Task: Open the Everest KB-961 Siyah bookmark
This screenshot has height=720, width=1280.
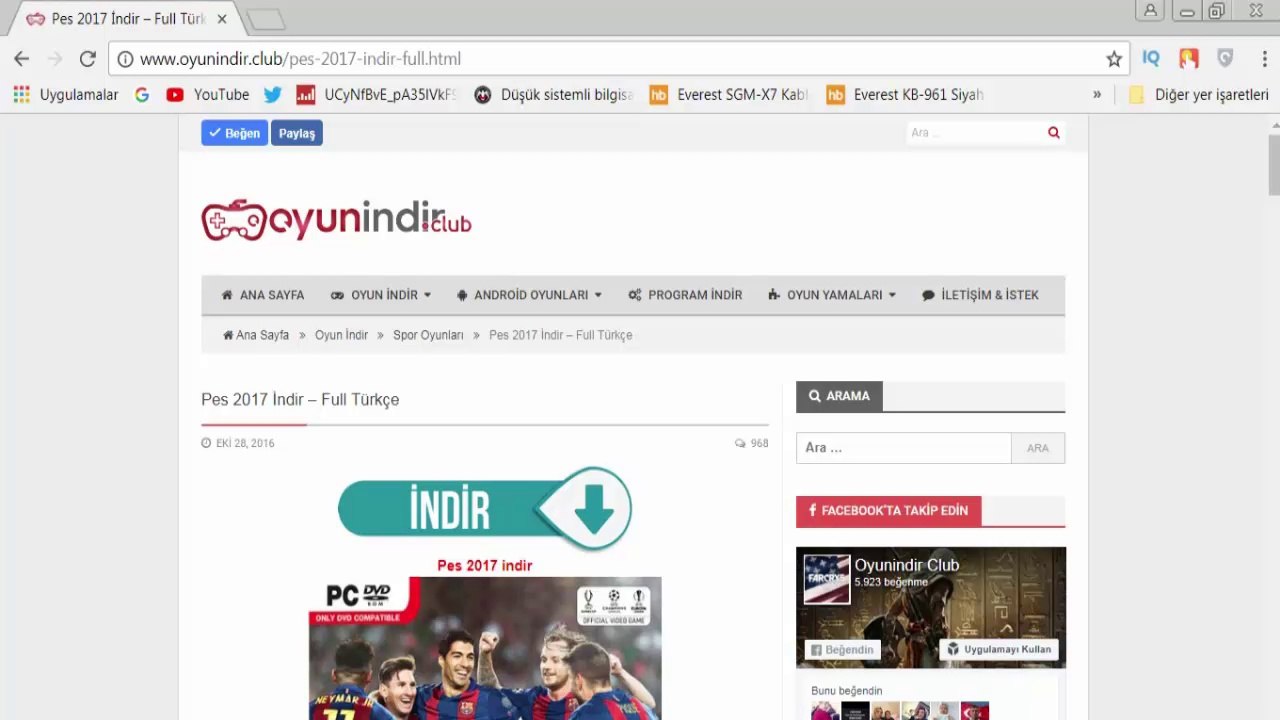Action: click(x=905, y=95)
